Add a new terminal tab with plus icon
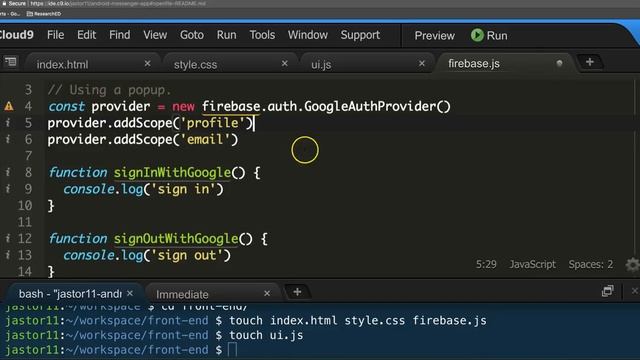The width and height of the screenshot is (640, 360). [x=297, y=292]
